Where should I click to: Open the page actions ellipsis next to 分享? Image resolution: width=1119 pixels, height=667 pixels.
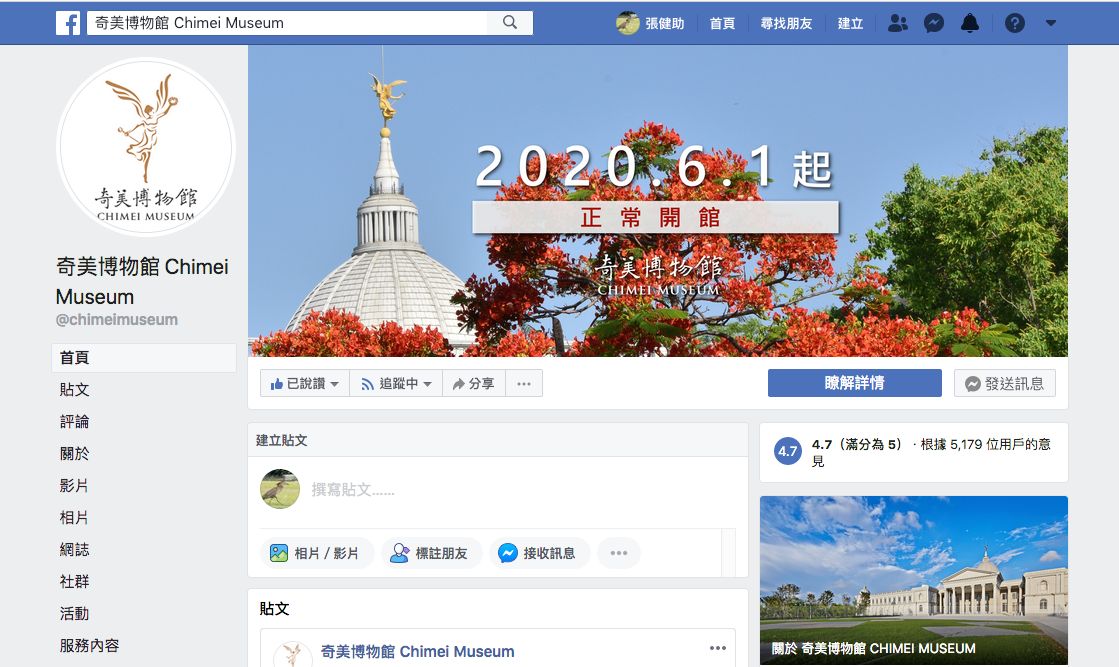click(524, 384)
